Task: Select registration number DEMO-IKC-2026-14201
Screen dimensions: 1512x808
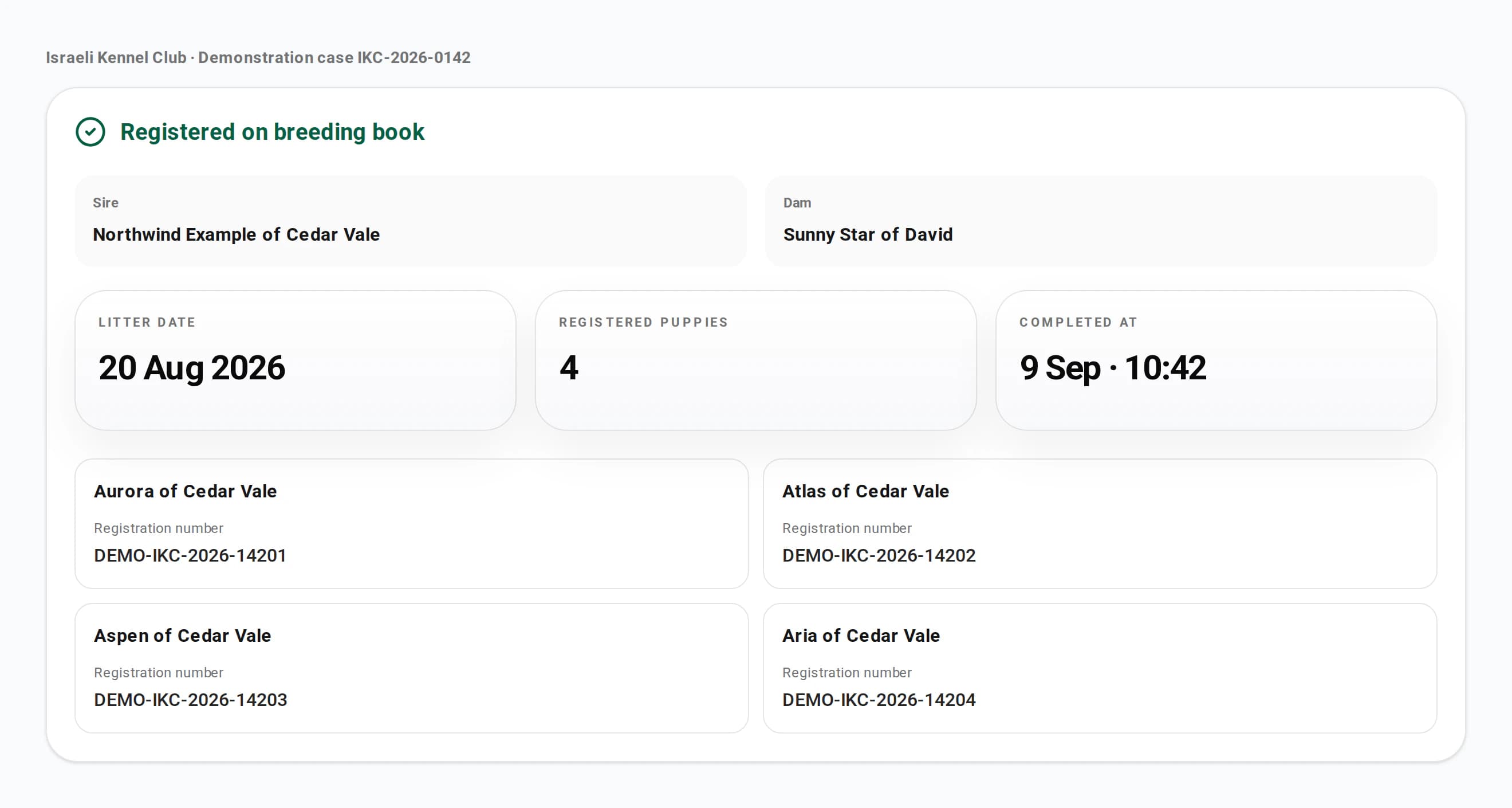Action: coord(190,555)
